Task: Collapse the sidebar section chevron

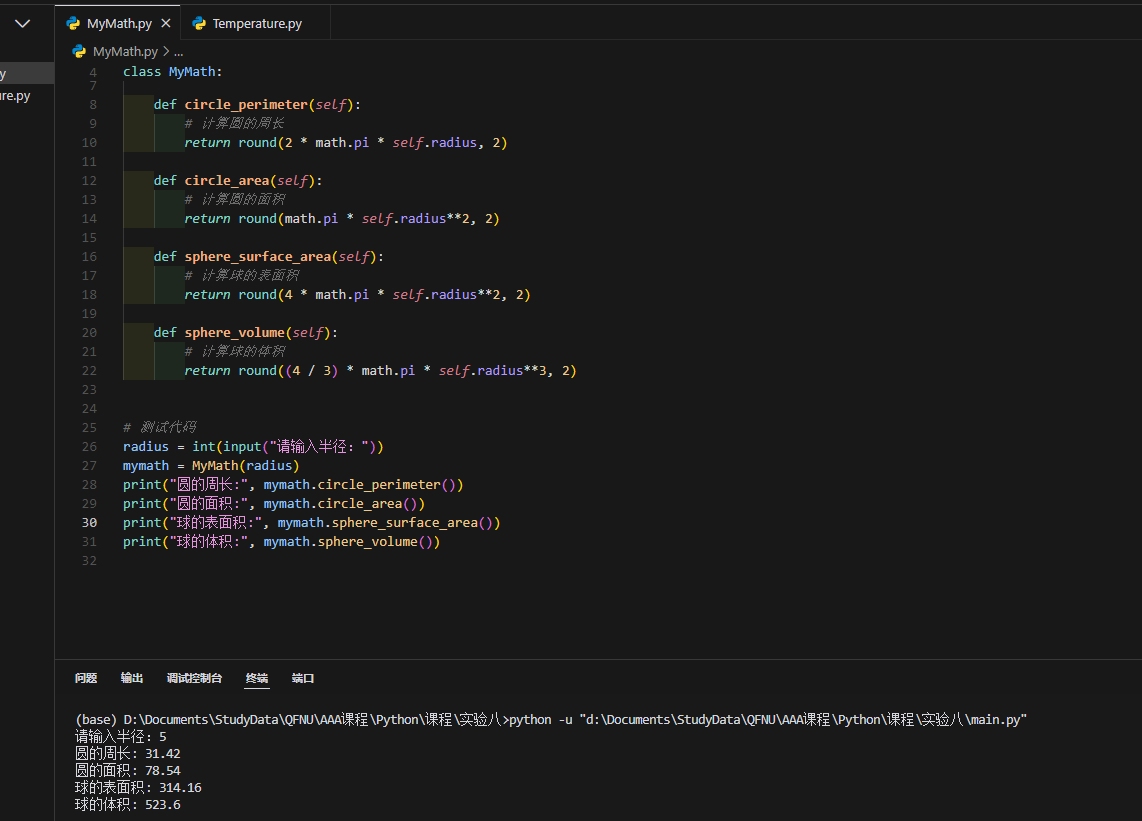Action: click(x=23, y=23)
